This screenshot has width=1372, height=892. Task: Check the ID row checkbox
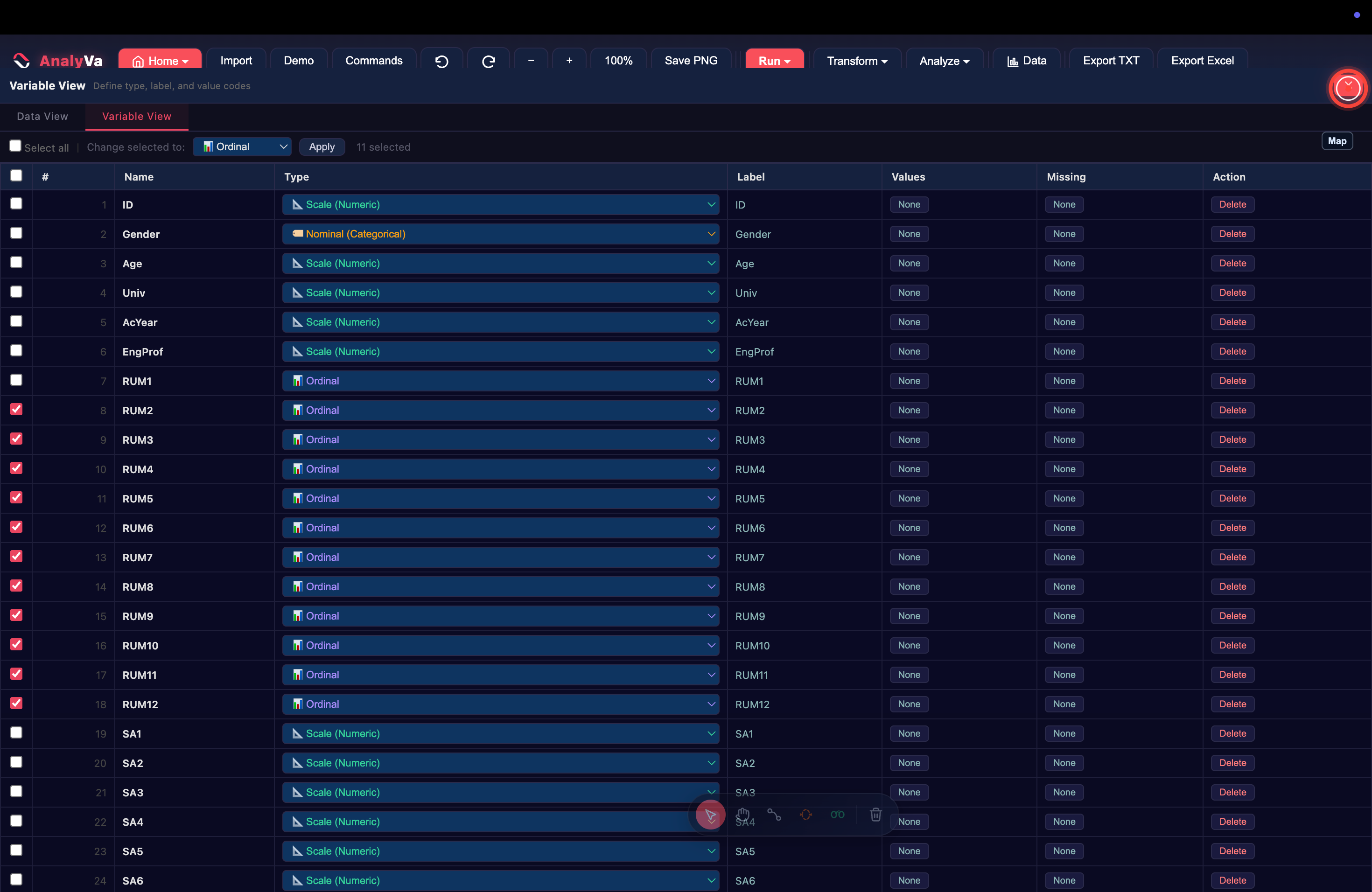(x=16, y=203)
